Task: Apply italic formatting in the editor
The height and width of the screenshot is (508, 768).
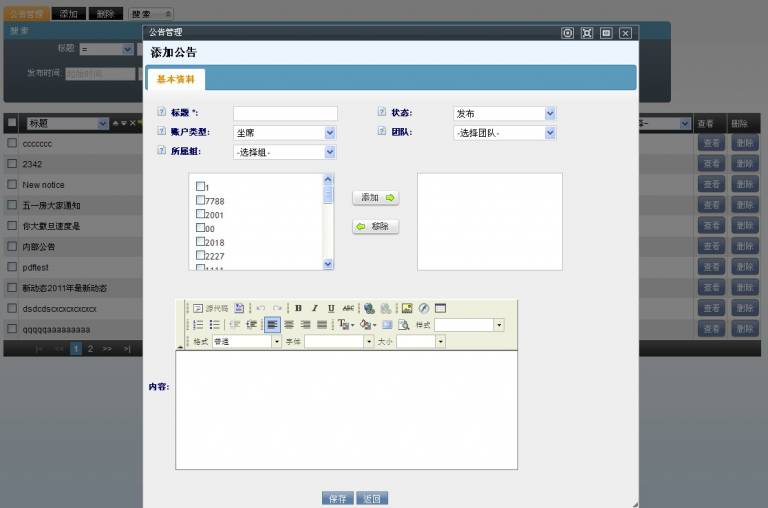Action: 314,308
